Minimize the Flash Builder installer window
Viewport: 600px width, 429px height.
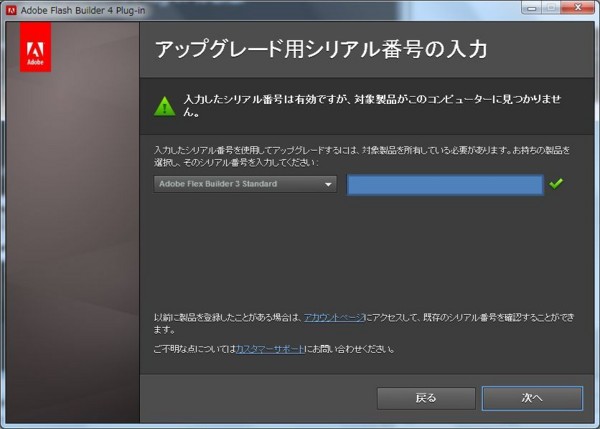click(532, 8)
